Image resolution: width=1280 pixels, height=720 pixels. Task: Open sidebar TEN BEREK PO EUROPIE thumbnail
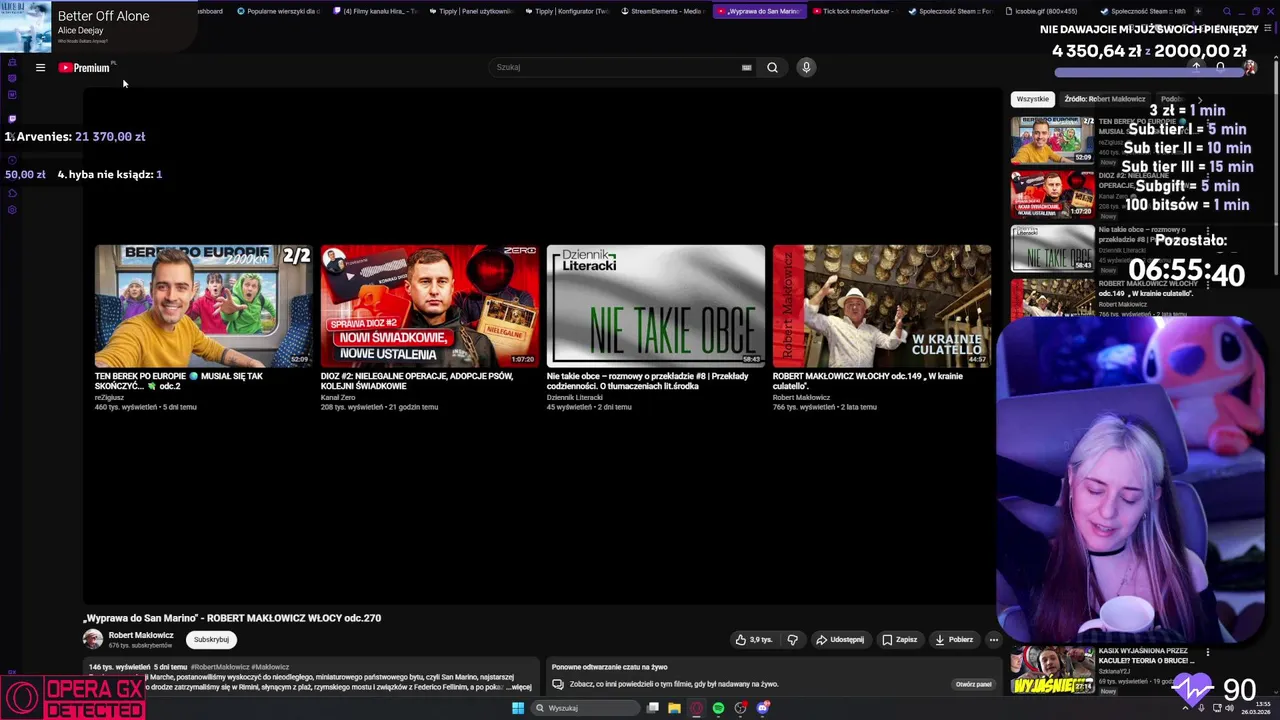pos(1052,140)
